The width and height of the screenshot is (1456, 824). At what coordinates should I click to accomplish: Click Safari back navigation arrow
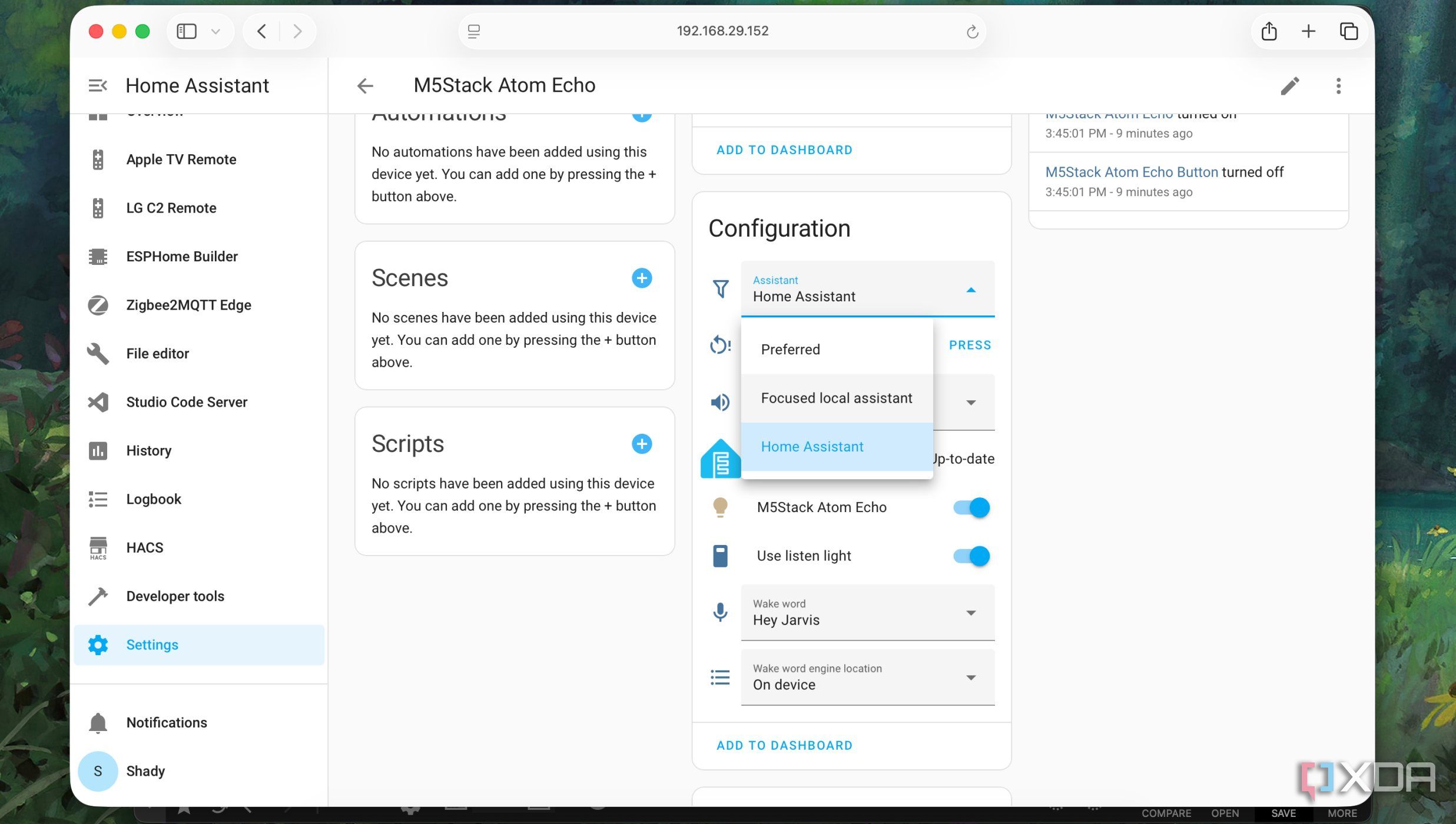[x=262, y=31]
